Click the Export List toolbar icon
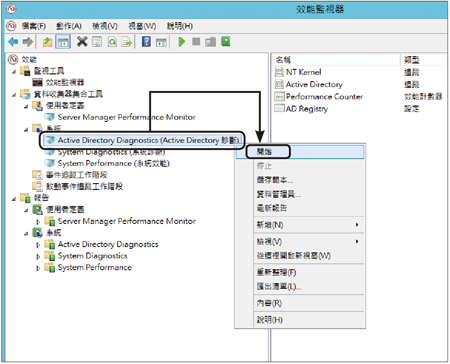Image resolution: width=450 pixels, height=364 pixels. click(x=127, y=42)
